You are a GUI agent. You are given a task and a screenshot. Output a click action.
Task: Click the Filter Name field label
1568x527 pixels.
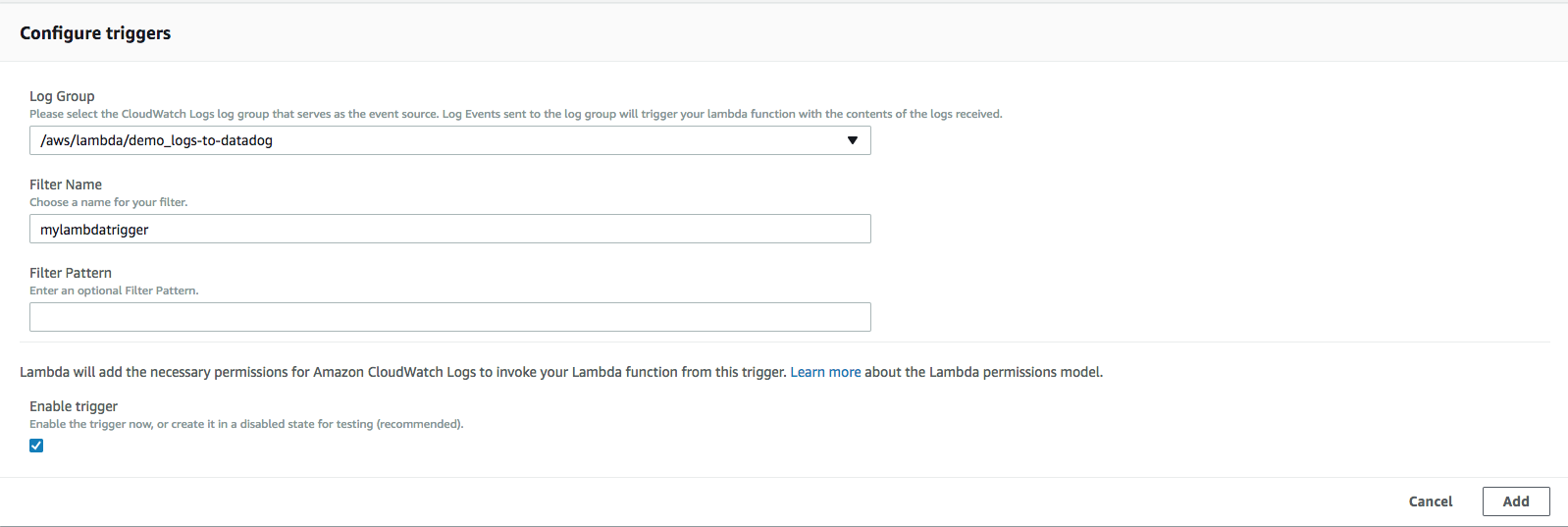pyautogui.click(x=66, y=184)
